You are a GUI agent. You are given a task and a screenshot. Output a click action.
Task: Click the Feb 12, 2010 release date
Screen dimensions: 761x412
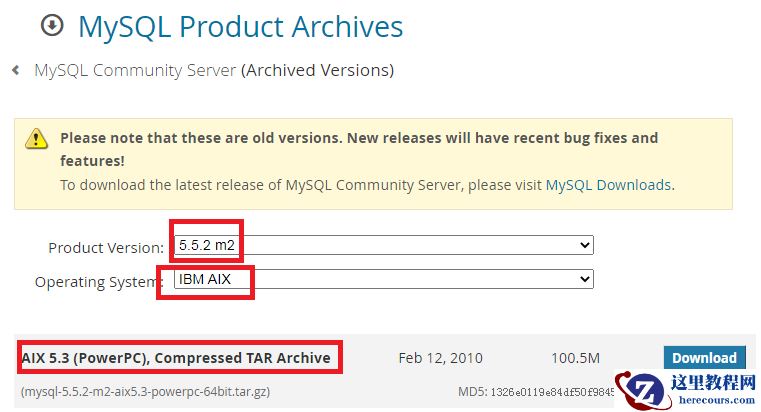440,358
